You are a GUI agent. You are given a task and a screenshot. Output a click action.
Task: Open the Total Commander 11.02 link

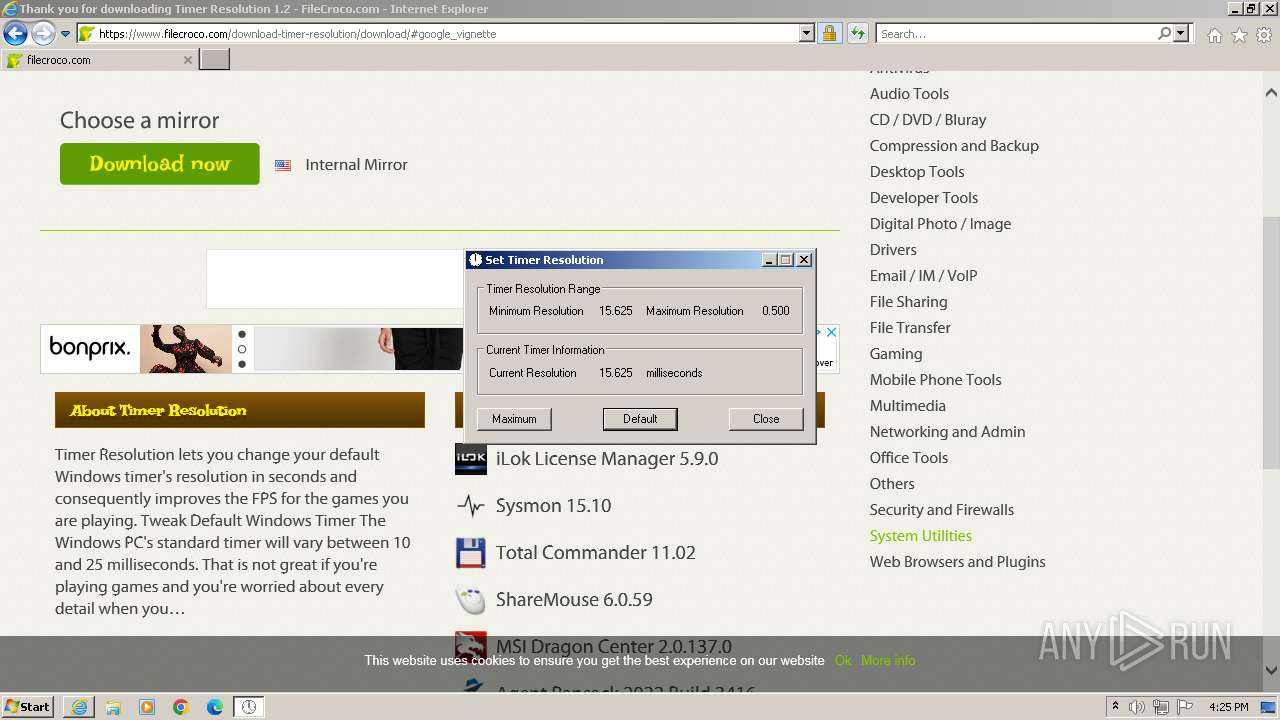click(595, 553)
